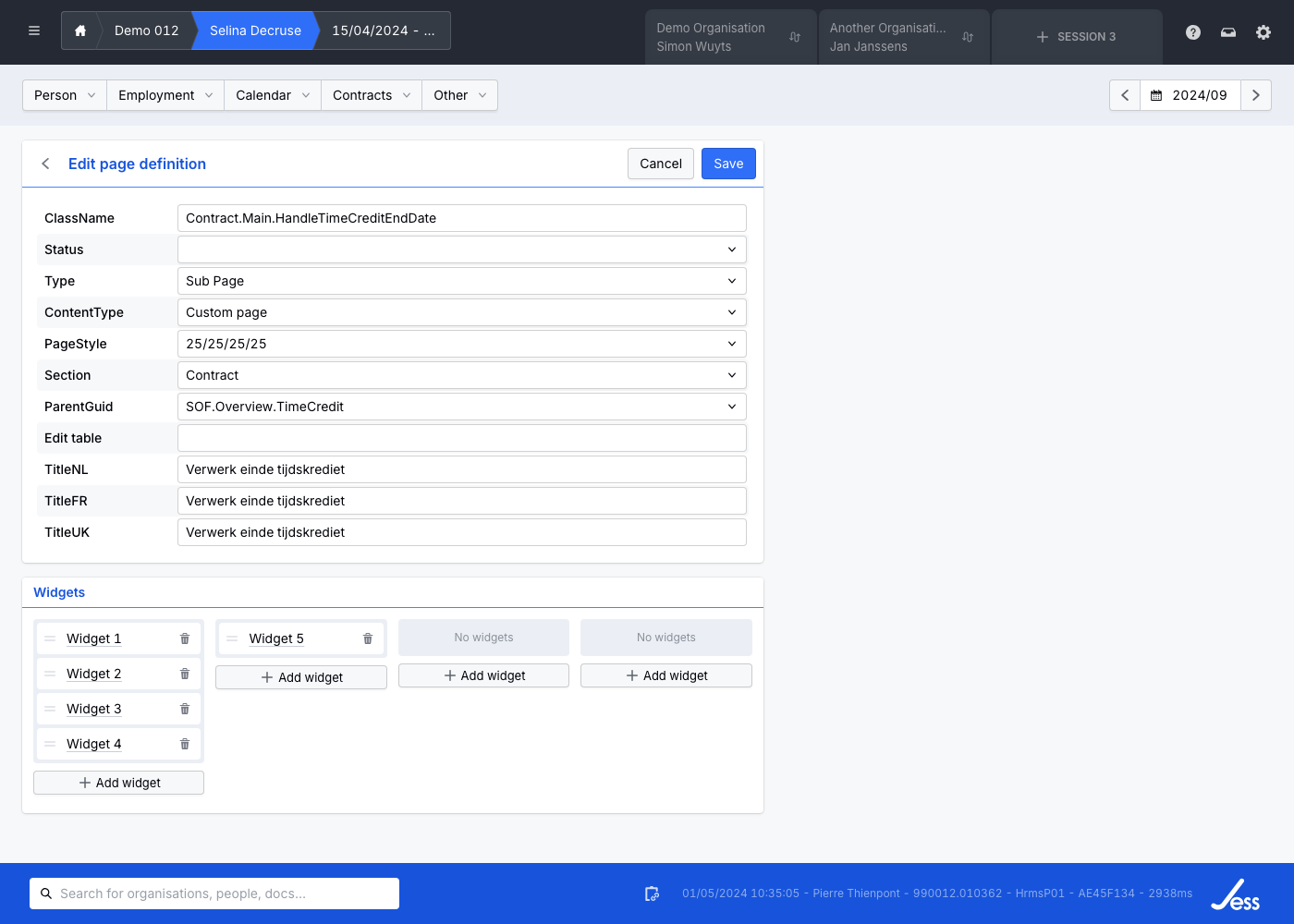Open the settings gear icon
The image size is (1294, 924).
click(1263, 32)
